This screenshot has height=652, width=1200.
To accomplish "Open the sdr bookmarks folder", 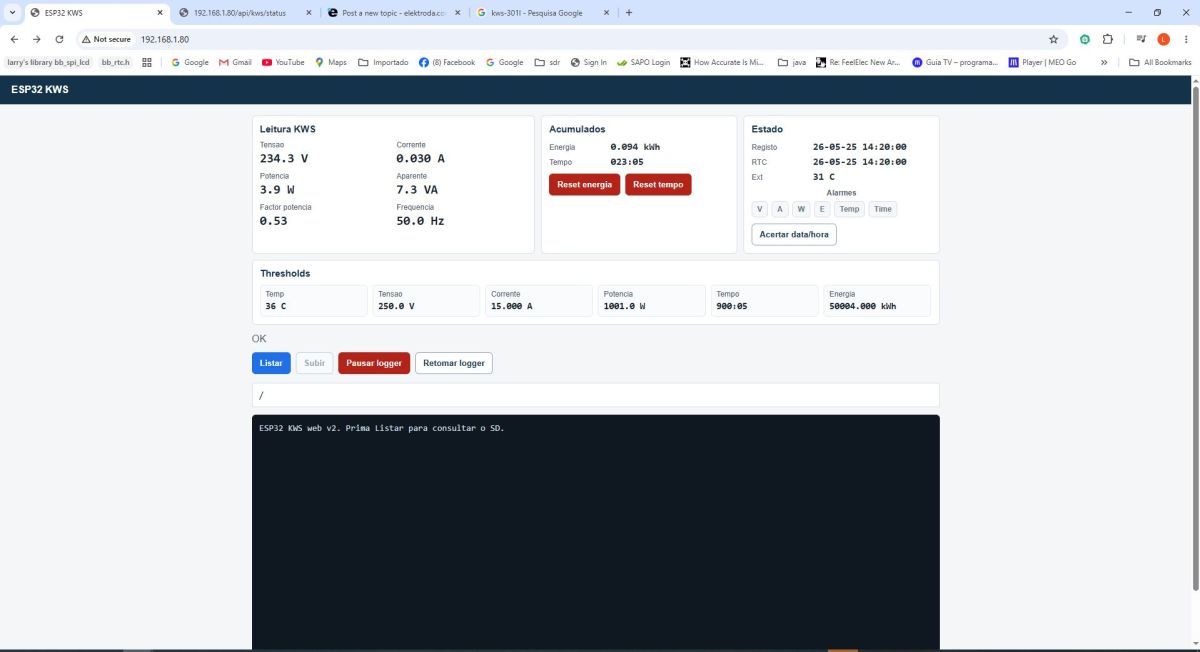I will pos(547,62).
